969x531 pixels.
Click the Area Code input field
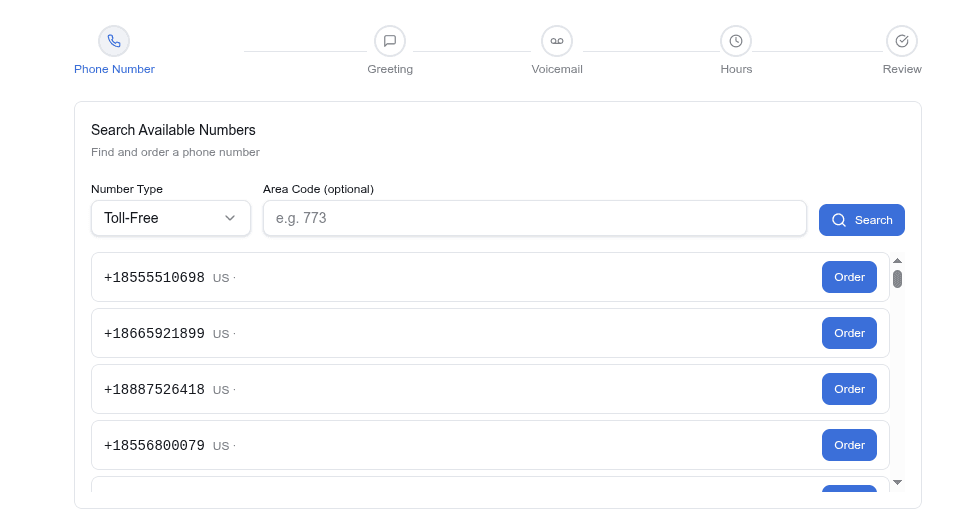pos(534,218)
